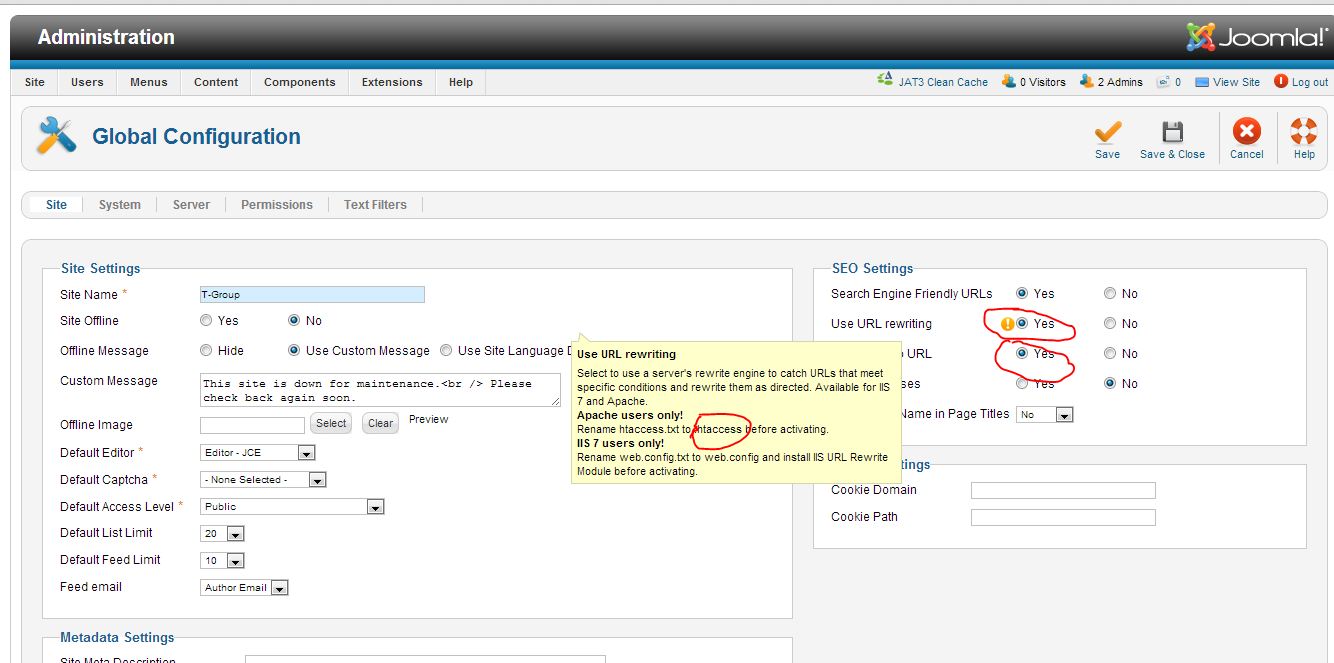1334x663 pixels.
Task: Click the Admins users icon
Action: [1086, 82]
